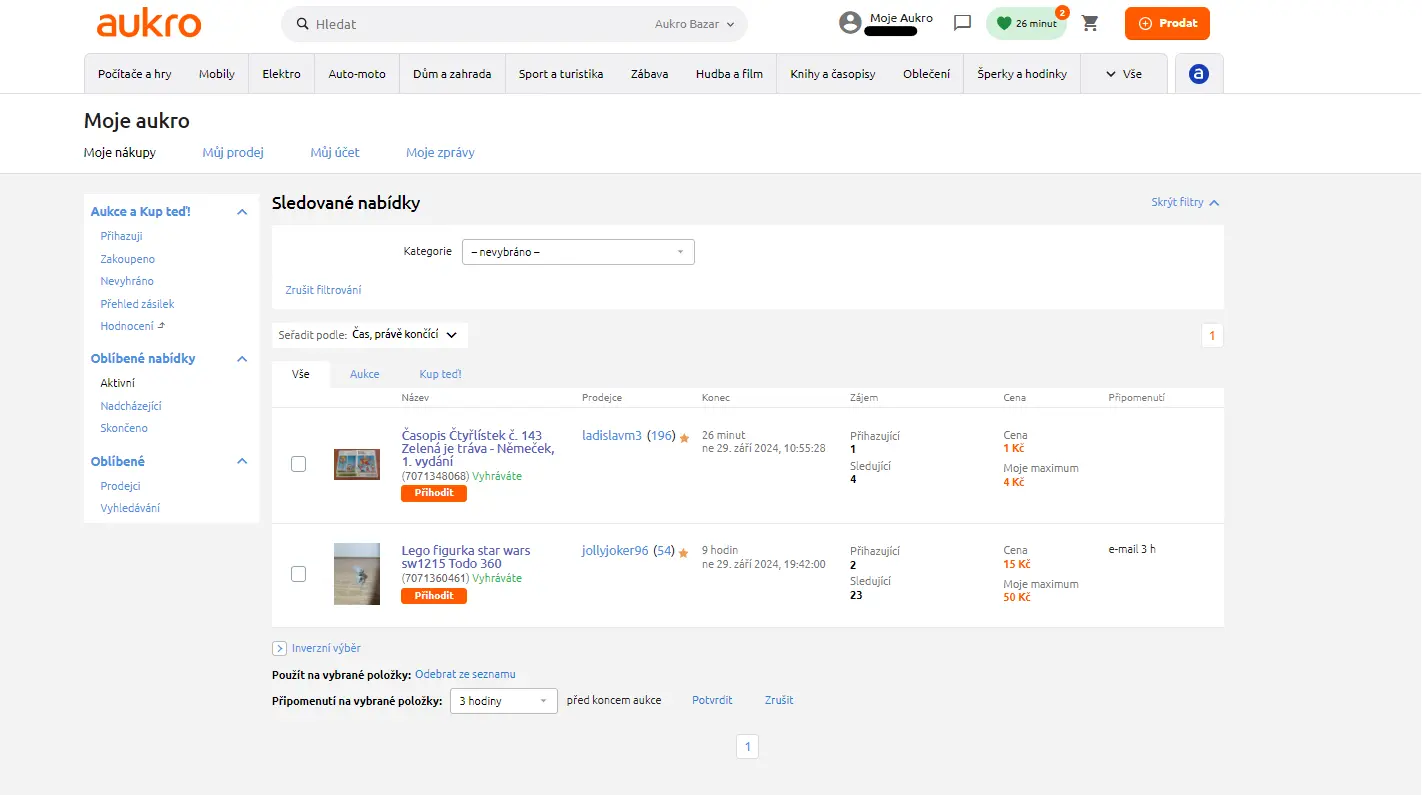This screenshot has width=1422, height=795.
Task: Collapse the Oblíbené nabídky section
Action: coord(242,359)
